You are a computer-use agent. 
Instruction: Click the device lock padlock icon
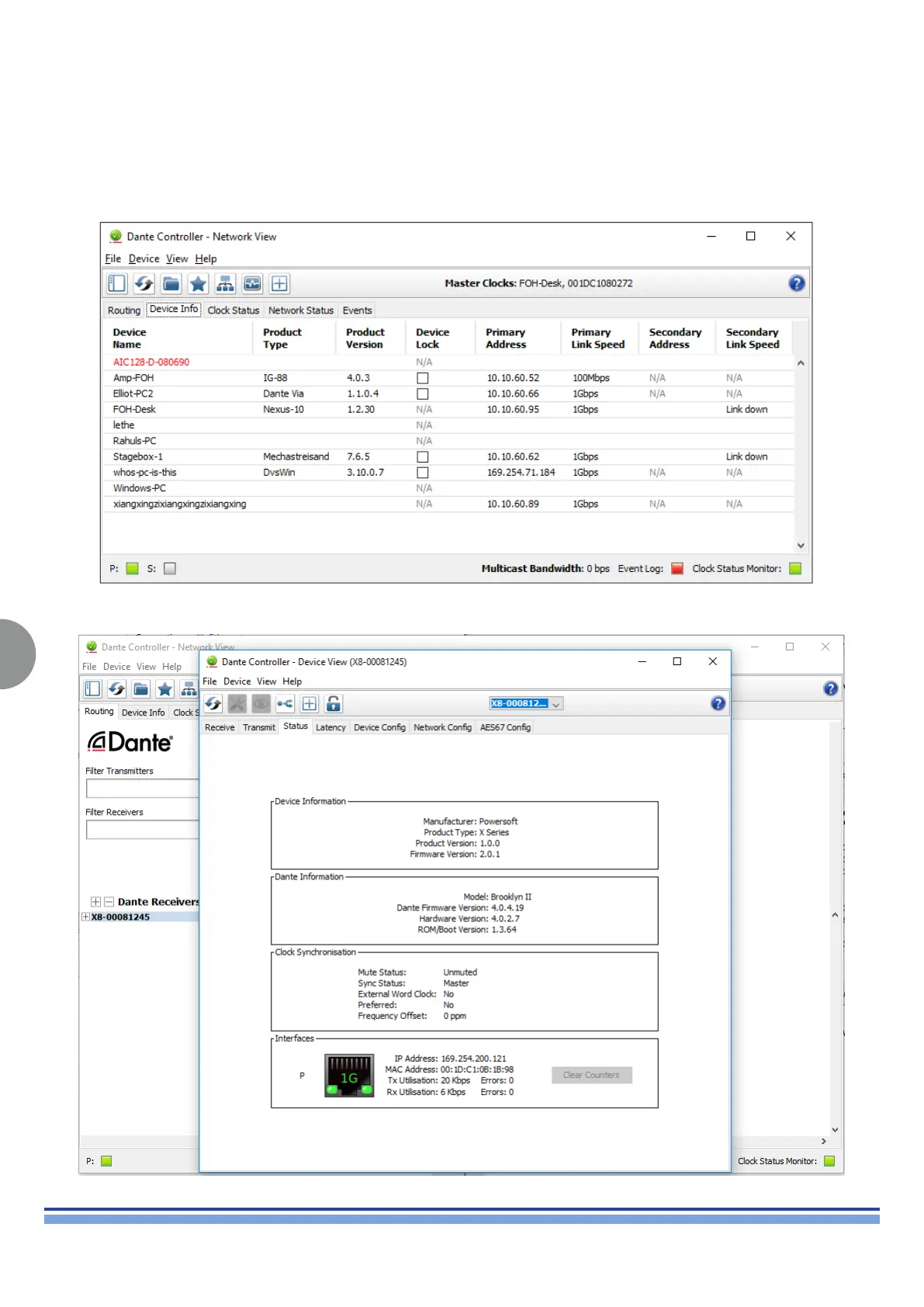pyautogui.click(x=334, y=704)
